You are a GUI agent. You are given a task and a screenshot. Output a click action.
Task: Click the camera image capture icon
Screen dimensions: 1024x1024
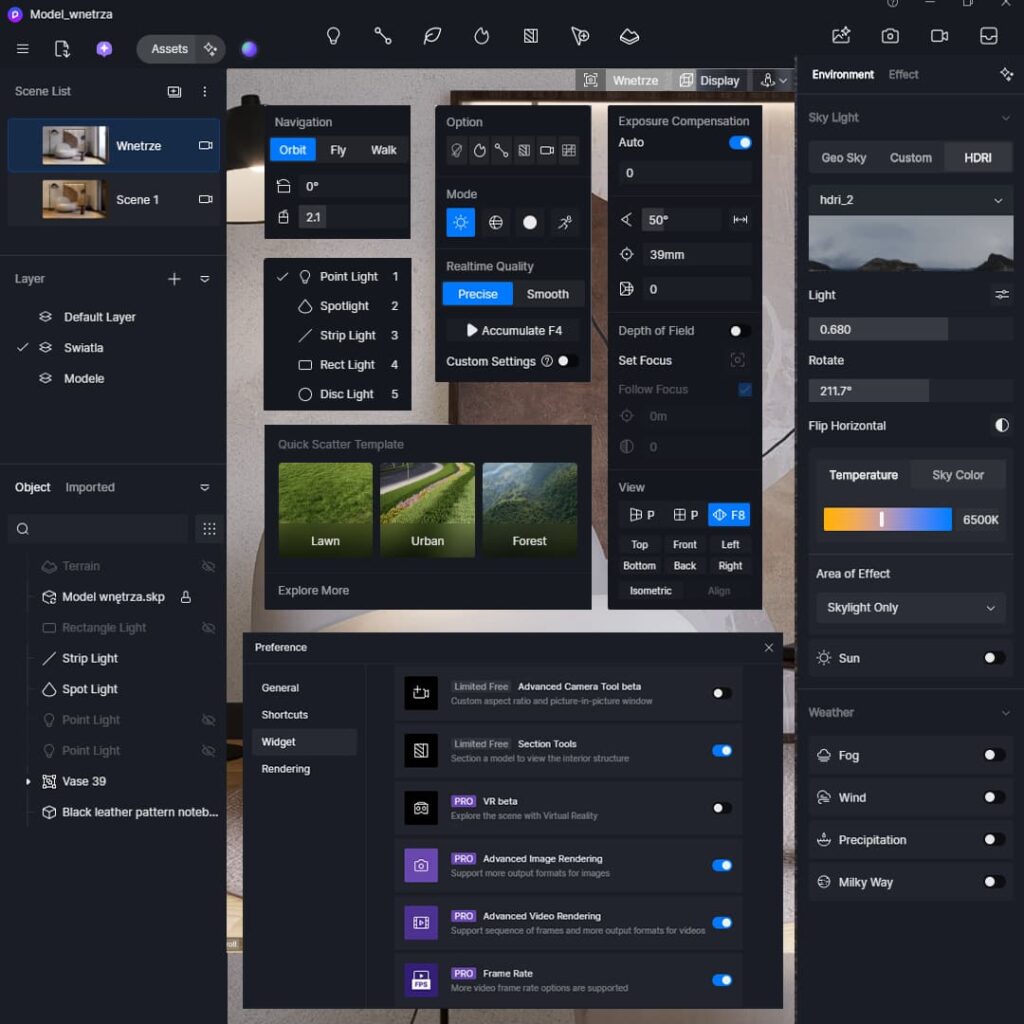coord(890,36)
